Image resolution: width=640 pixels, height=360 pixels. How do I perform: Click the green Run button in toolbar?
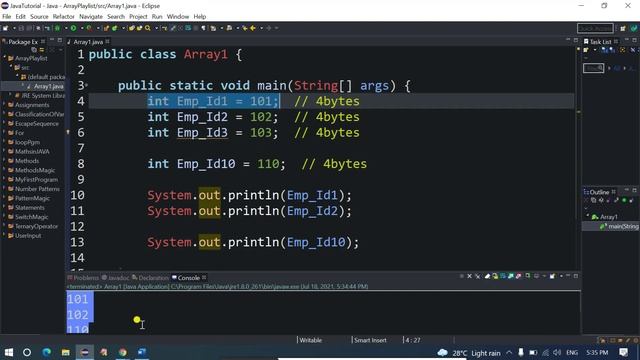coord(73,28)
